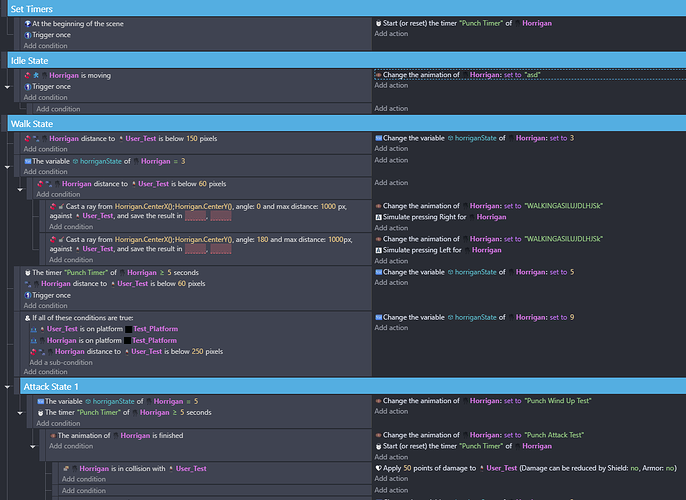Select the Attack State 1 group header
This screenshot has width=686, height=500.
(x=353, y=387)
